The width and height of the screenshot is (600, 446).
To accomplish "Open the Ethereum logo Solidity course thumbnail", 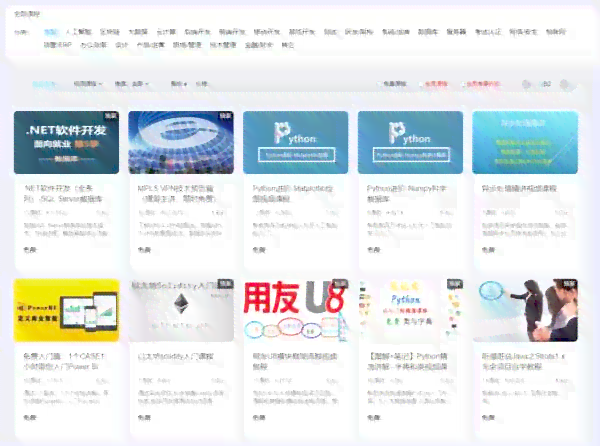I will coord(181,310).
